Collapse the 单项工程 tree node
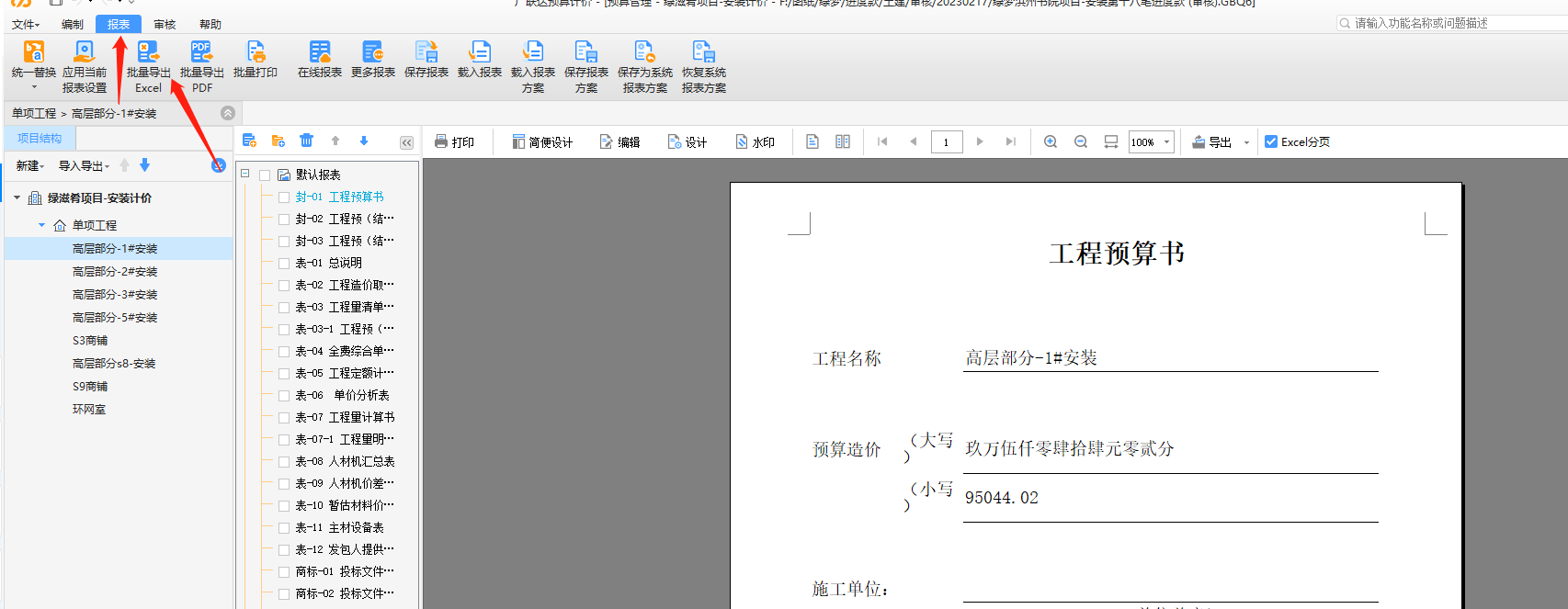1568x609 pixels. click(41, 225)
